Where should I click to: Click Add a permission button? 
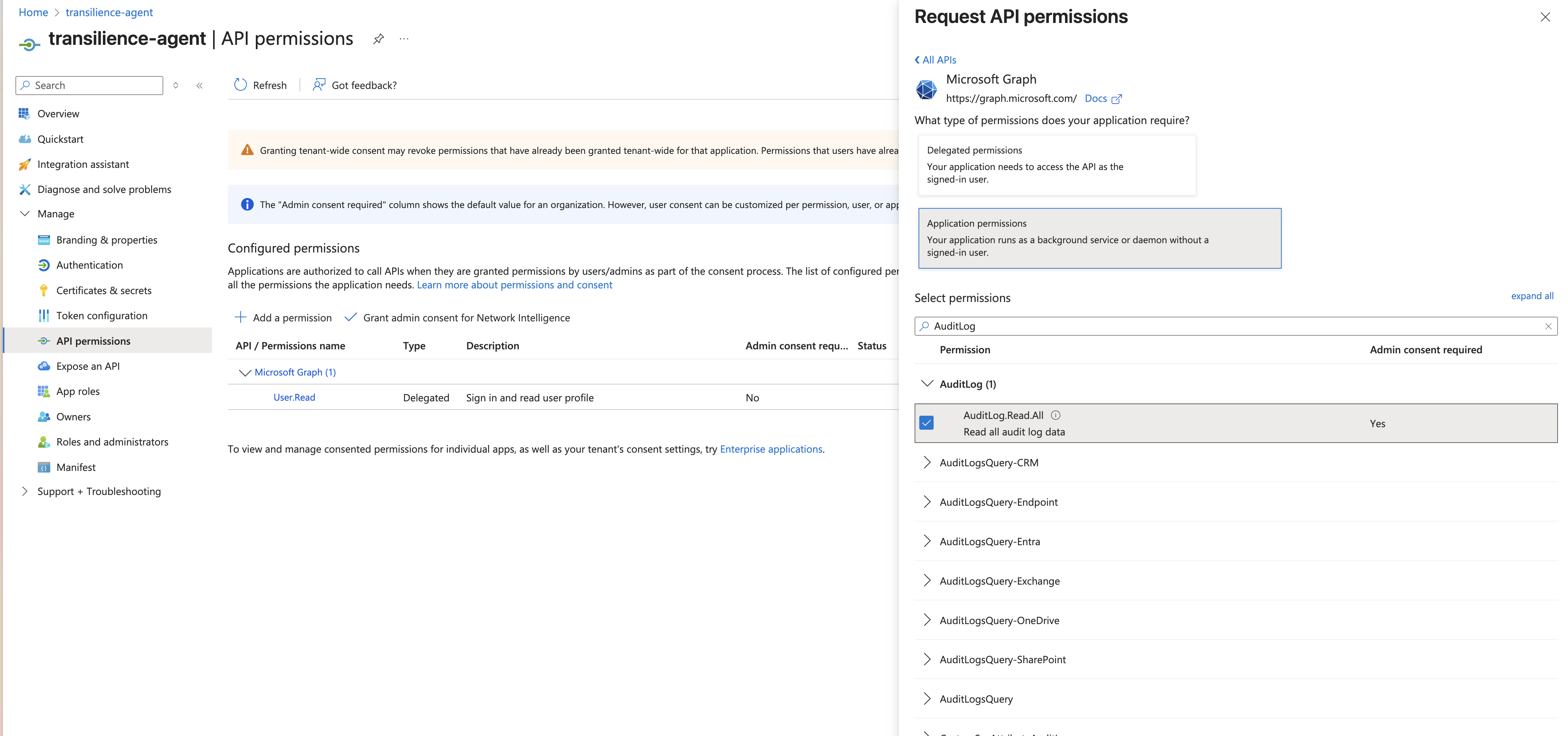[284, 317]
